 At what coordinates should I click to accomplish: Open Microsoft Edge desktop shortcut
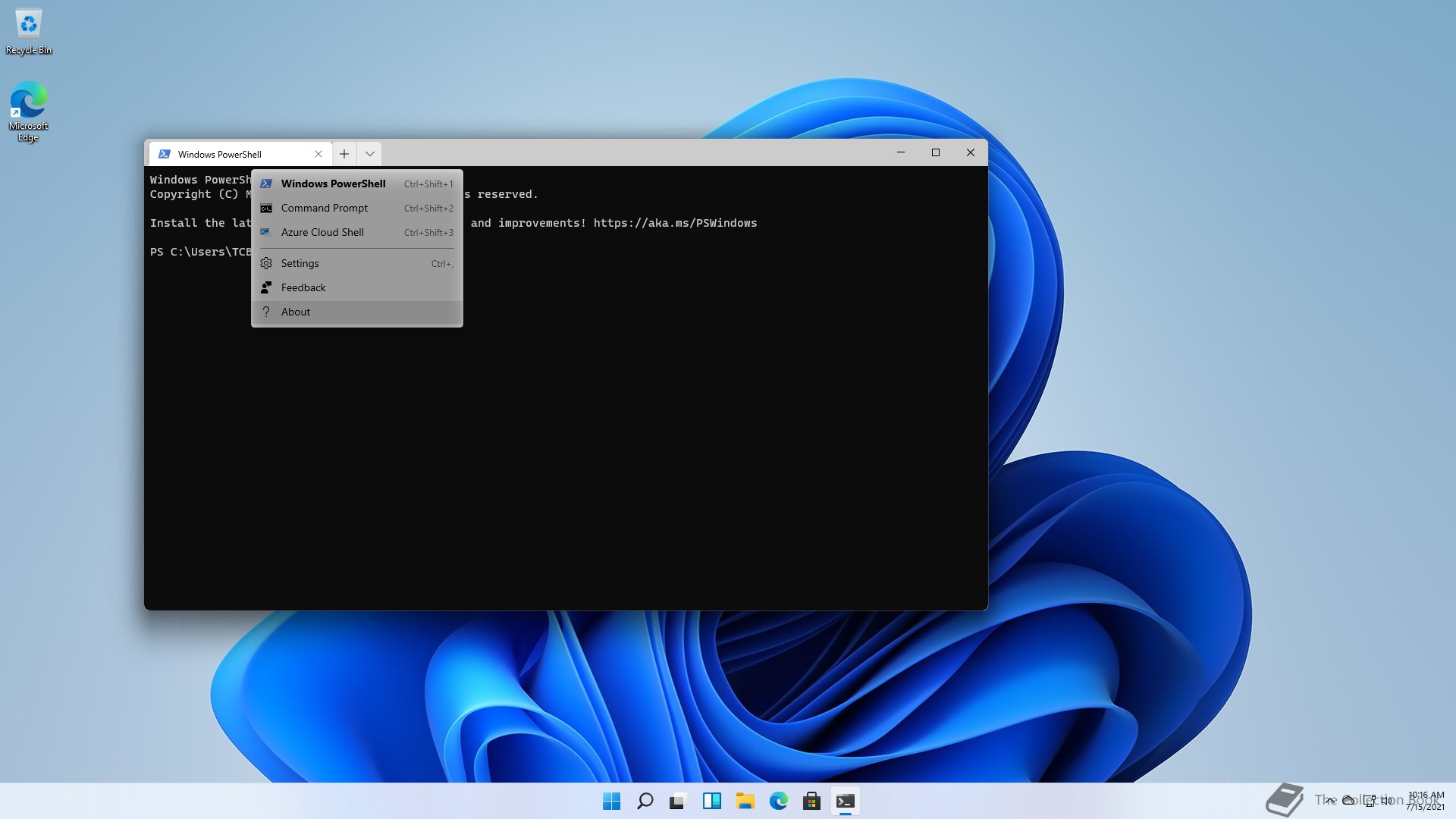28,111
